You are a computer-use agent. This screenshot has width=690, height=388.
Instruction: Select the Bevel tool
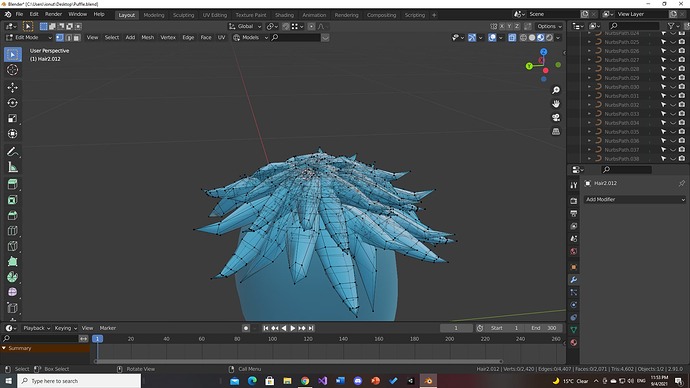click(x=12, y=216)
